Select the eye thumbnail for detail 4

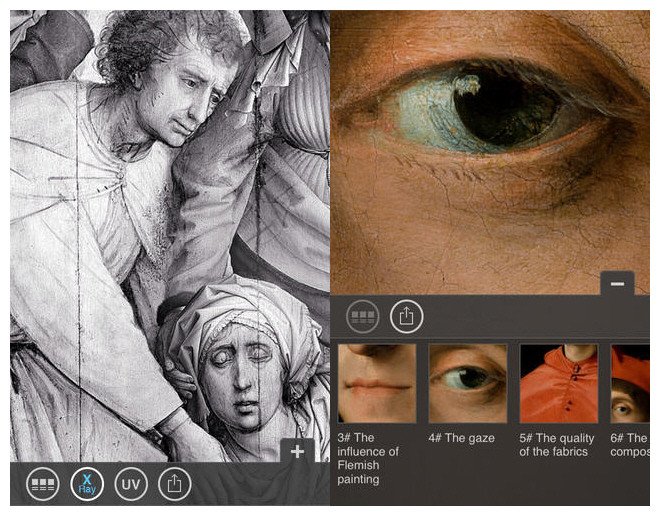click(x=467, y=383)
